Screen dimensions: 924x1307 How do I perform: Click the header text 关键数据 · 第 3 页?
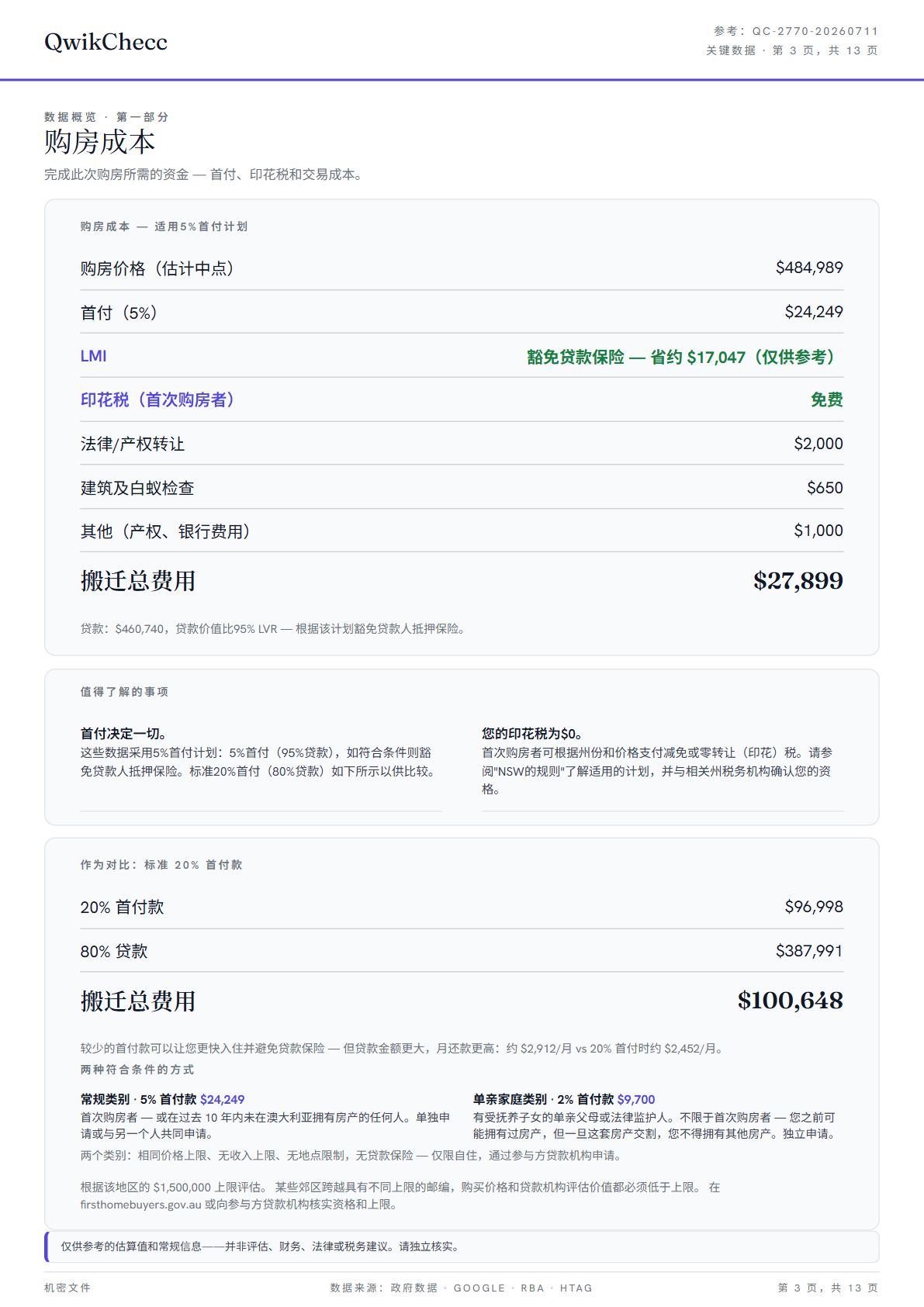click(791, 50)
